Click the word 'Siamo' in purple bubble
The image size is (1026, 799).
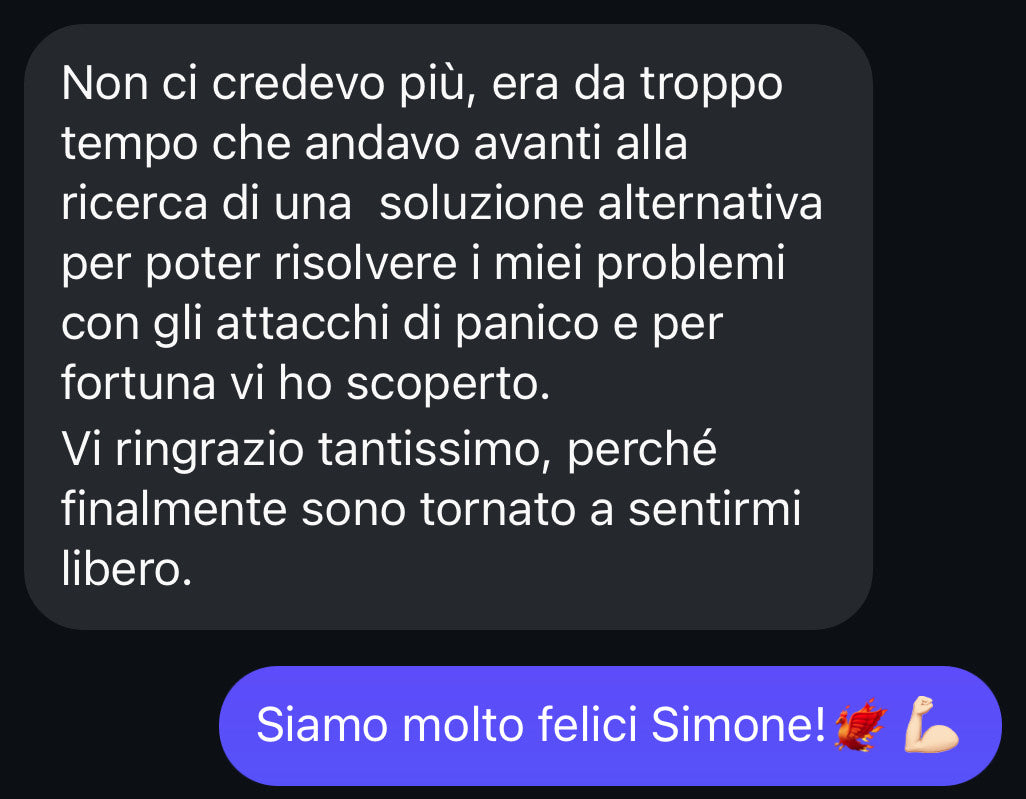point(322,724)
